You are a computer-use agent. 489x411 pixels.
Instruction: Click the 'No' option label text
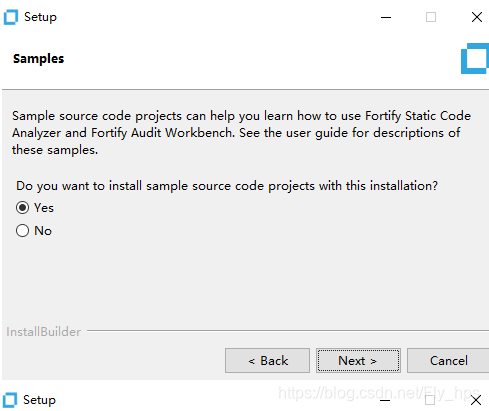[x=43, y=231]
